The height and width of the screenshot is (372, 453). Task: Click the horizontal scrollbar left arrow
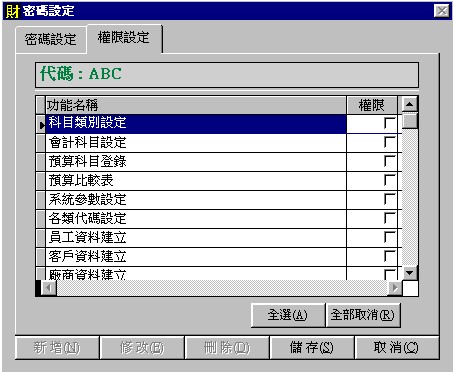(49, 288)
